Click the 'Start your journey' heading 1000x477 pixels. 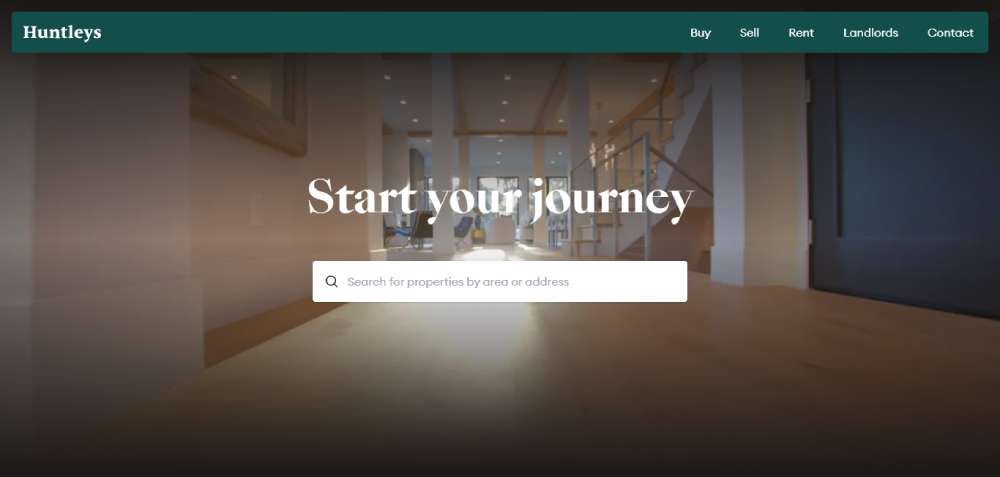500,198
